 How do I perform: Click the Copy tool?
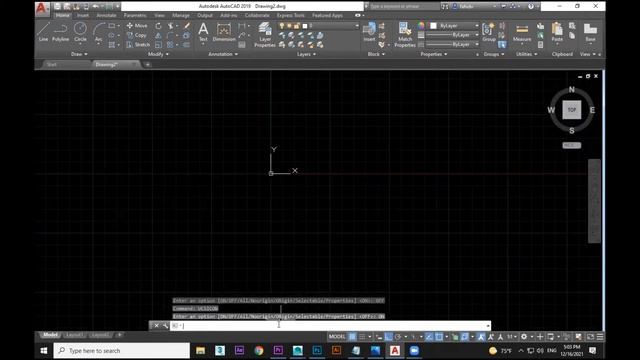(x=137, y=35)
